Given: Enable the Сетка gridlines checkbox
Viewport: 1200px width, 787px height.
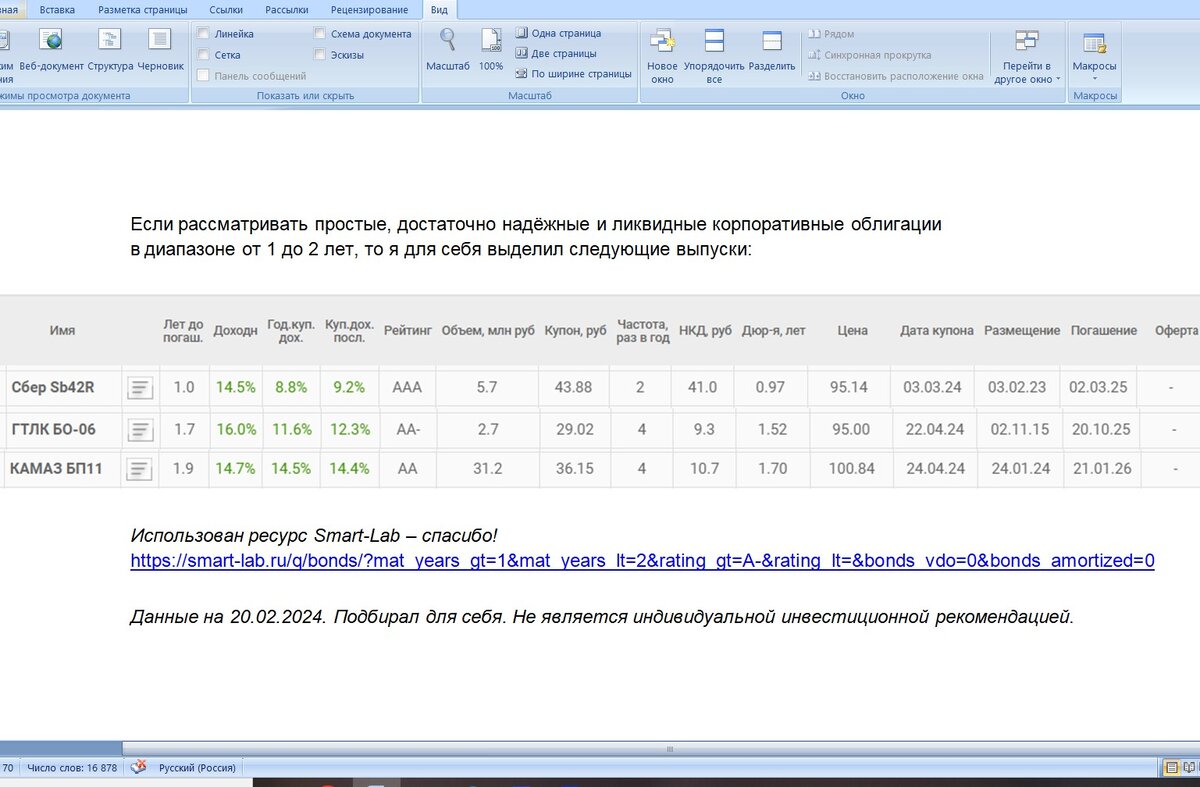Looking at the screenshot, I should (204, 54).
